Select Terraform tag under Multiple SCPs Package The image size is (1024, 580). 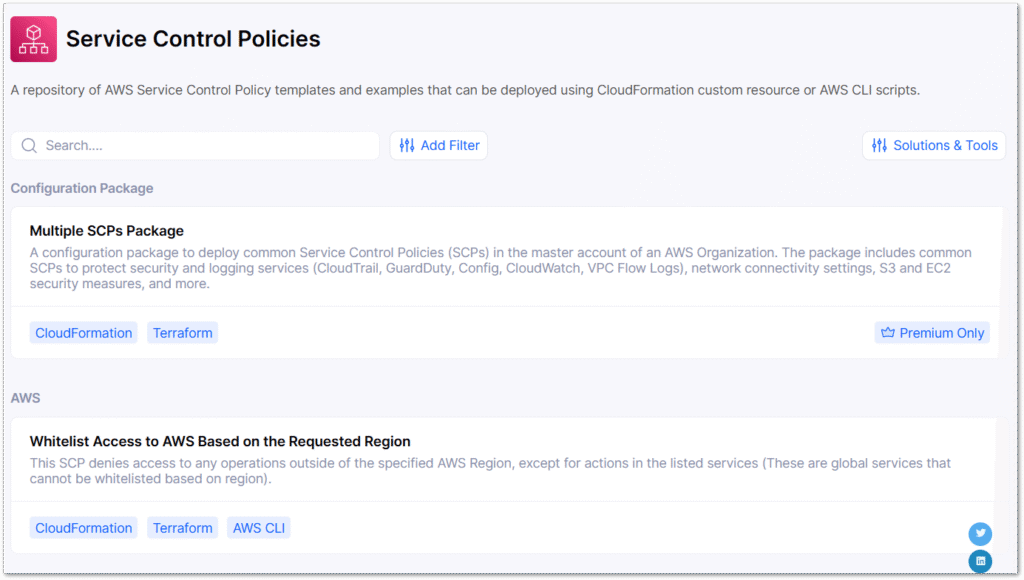pyautogui.click(x=183, y=333)
